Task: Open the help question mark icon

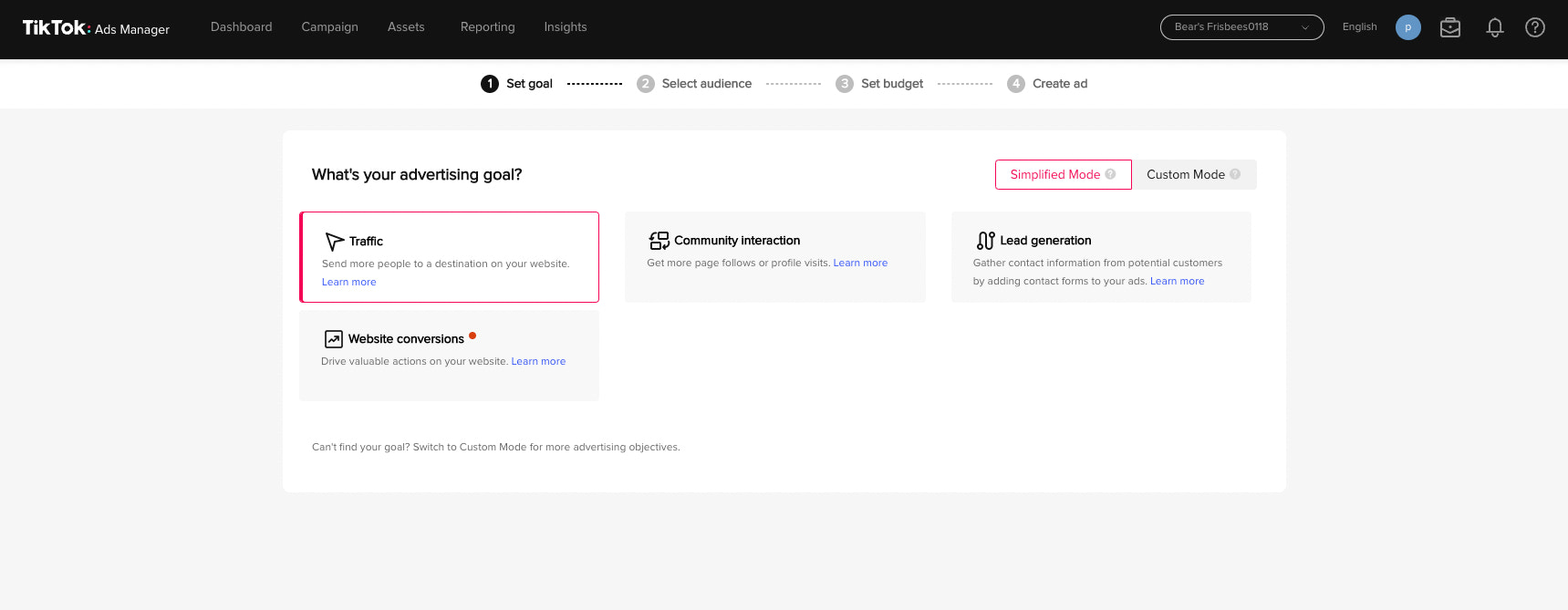Action: coord(1535,27)
